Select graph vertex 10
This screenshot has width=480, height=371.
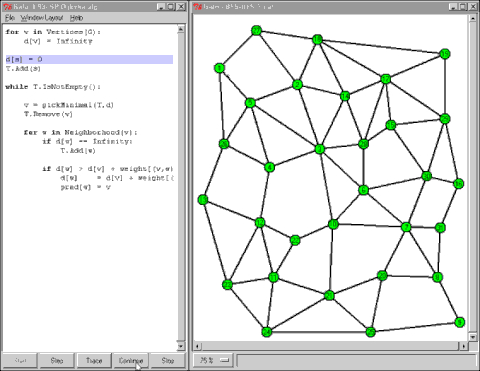pyautogui.click(x=333, y=224)
